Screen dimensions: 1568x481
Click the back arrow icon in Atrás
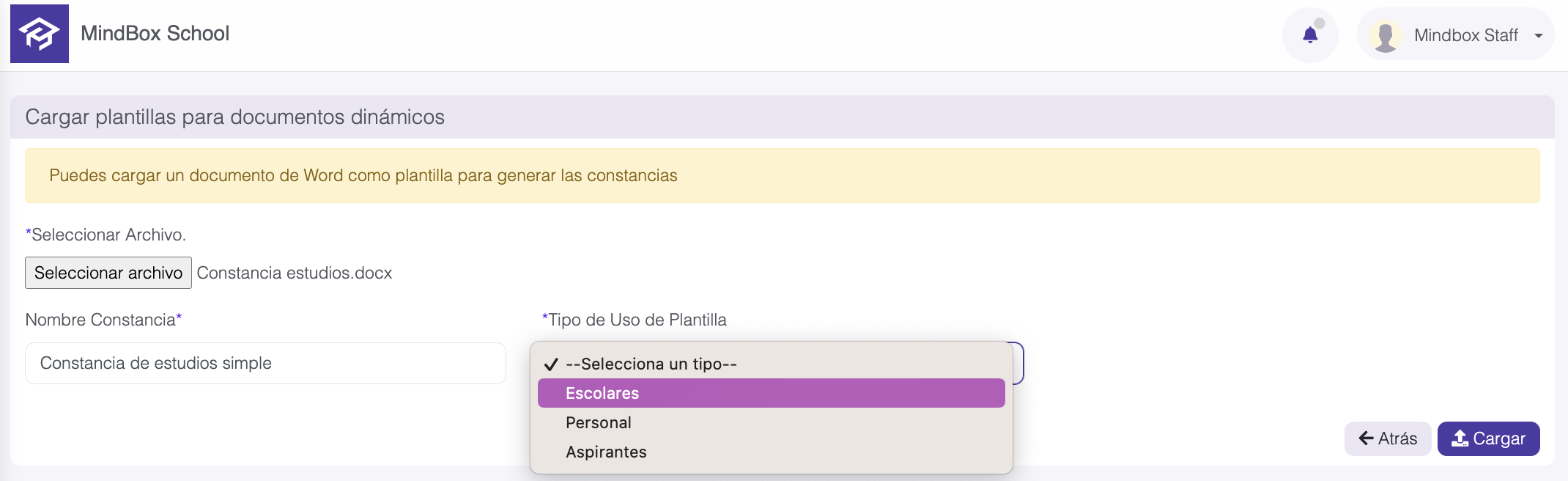click(x=1367, y=438)
